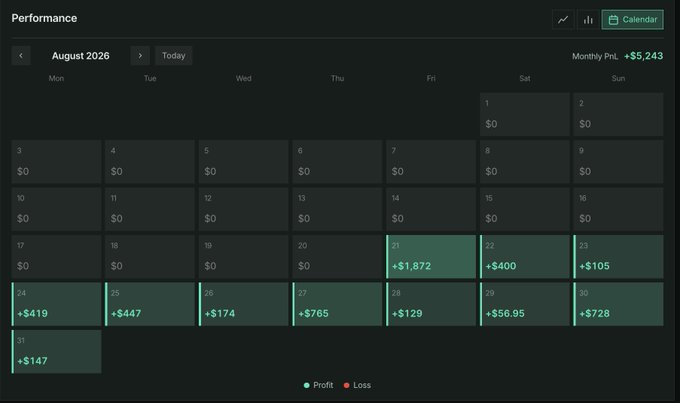The width and height of the screenshot is (680, 403).
Task: Click the Sun column header
Action: [618, 79]
